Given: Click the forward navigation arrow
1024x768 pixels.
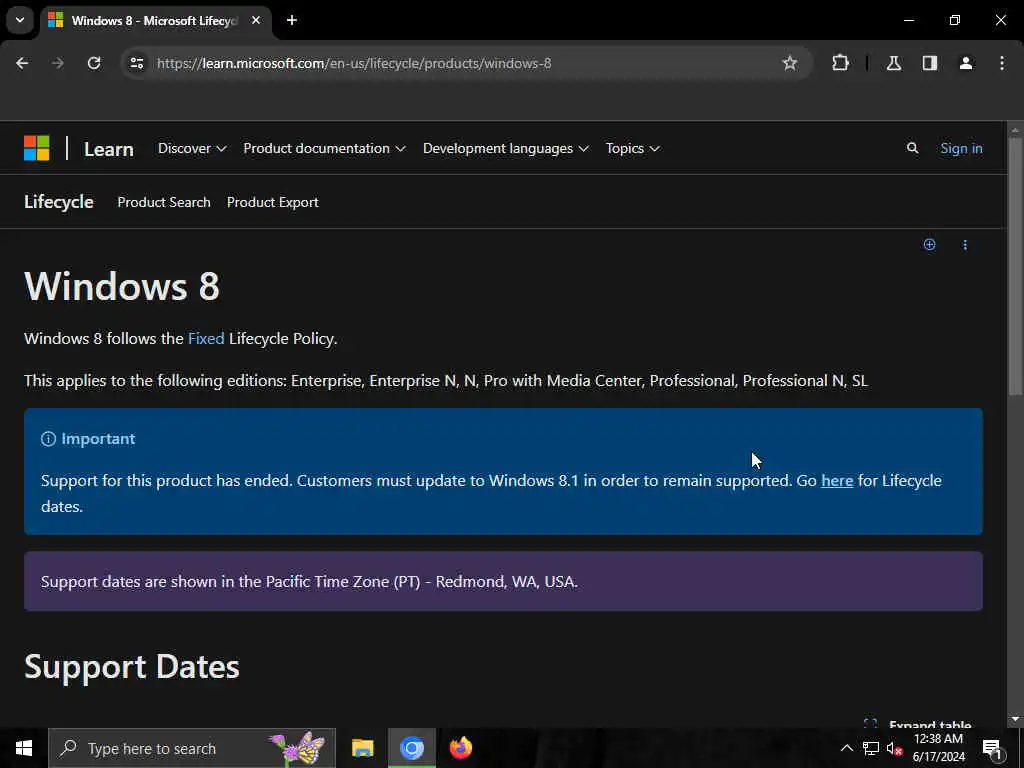Looking at the screenshot, I should [x=58, y=63].
